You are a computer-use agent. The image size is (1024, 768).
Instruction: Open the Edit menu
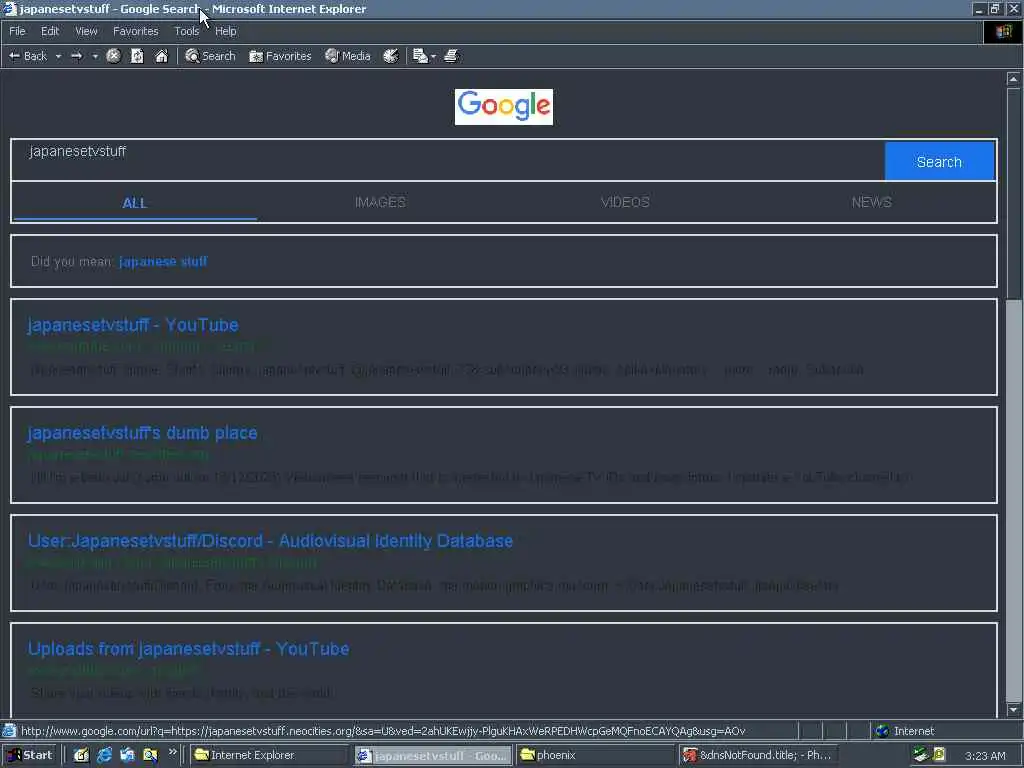[50, 31]
